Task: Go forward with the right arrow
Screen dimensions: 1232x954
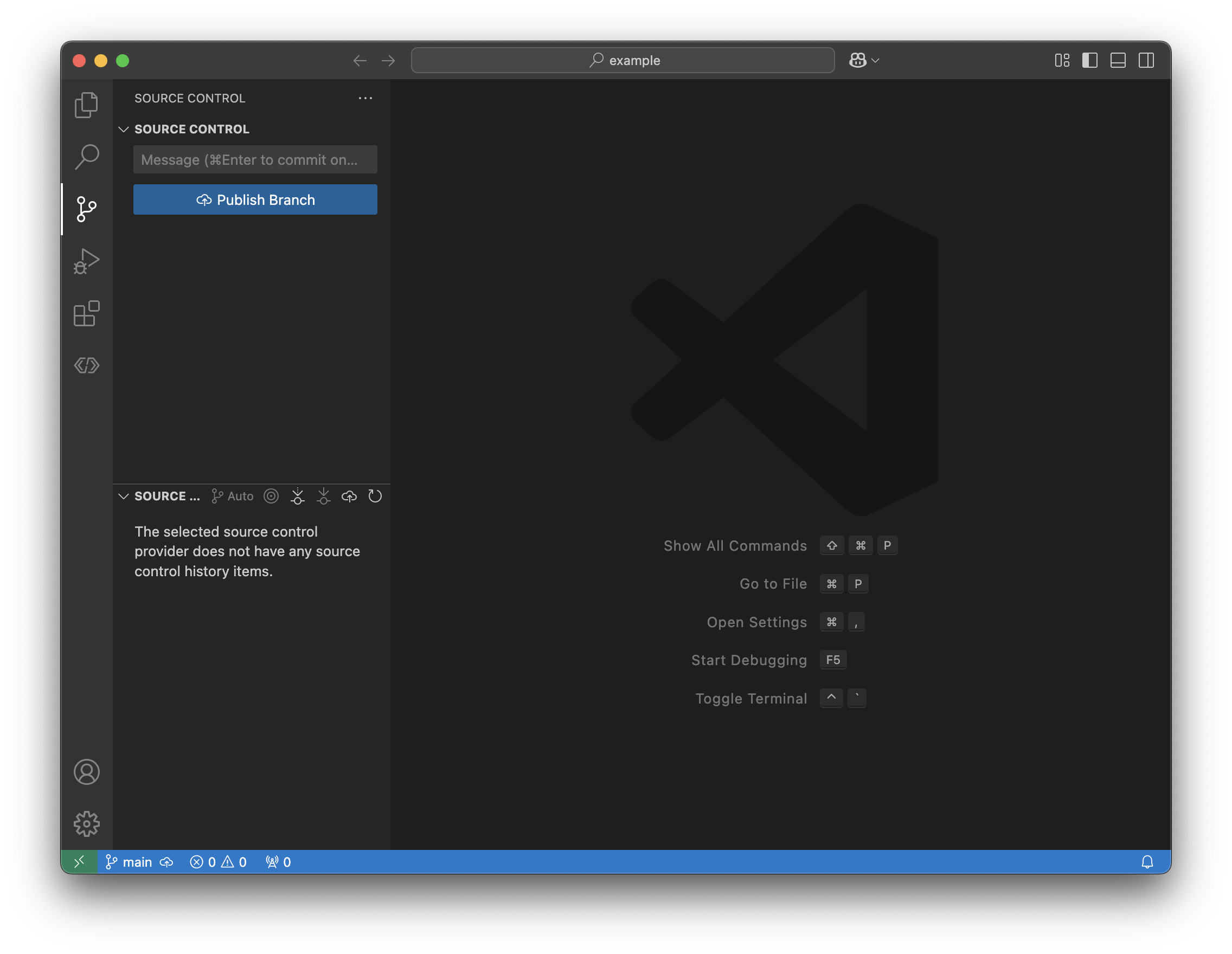Action: [388, 60]
